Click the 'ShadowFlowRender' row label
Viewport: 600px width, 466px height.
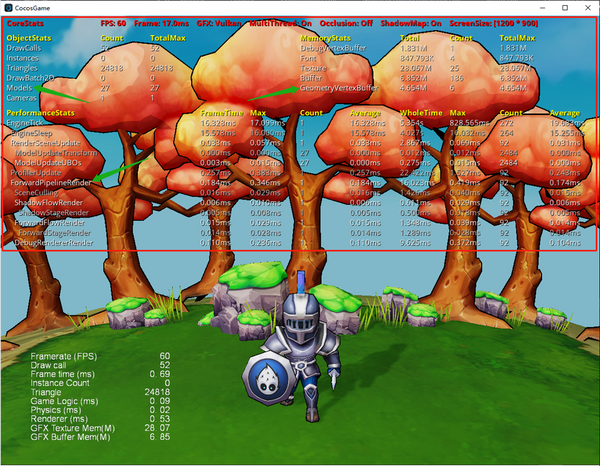click(49, 202)
